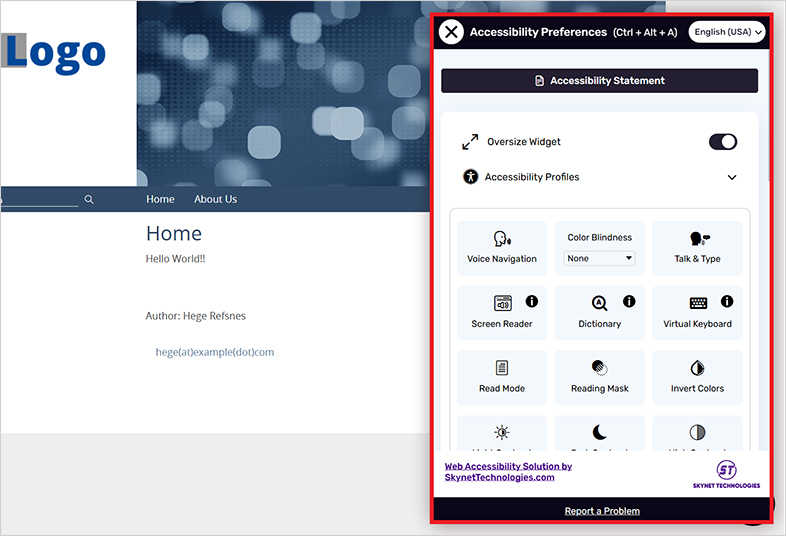The width and height of the screenshot is (786, 536).
Task: Toggle the Oversize Widget switch
Action: (x=722, y=142)
